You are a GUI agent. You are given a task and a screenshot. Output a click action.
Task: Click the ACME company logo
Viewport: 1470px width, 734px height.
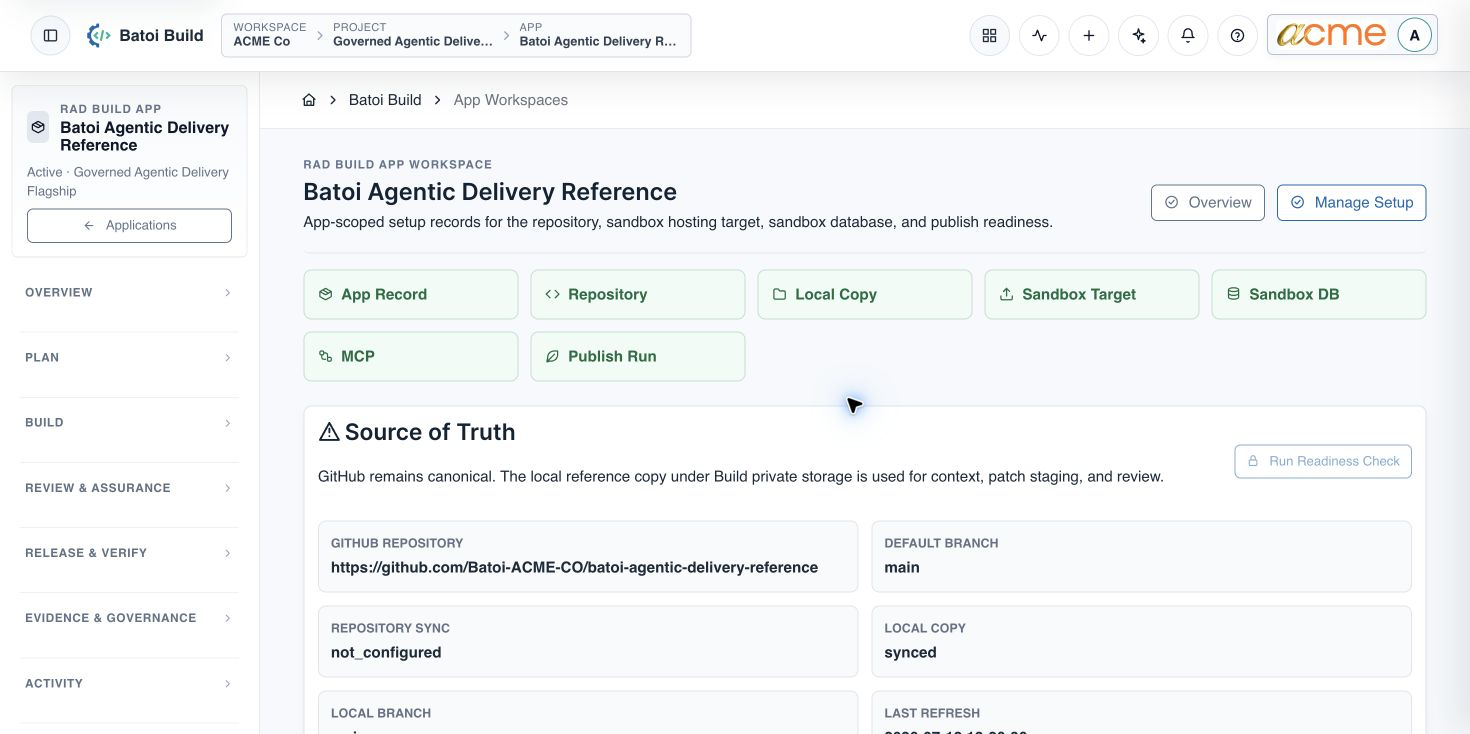1331,34
